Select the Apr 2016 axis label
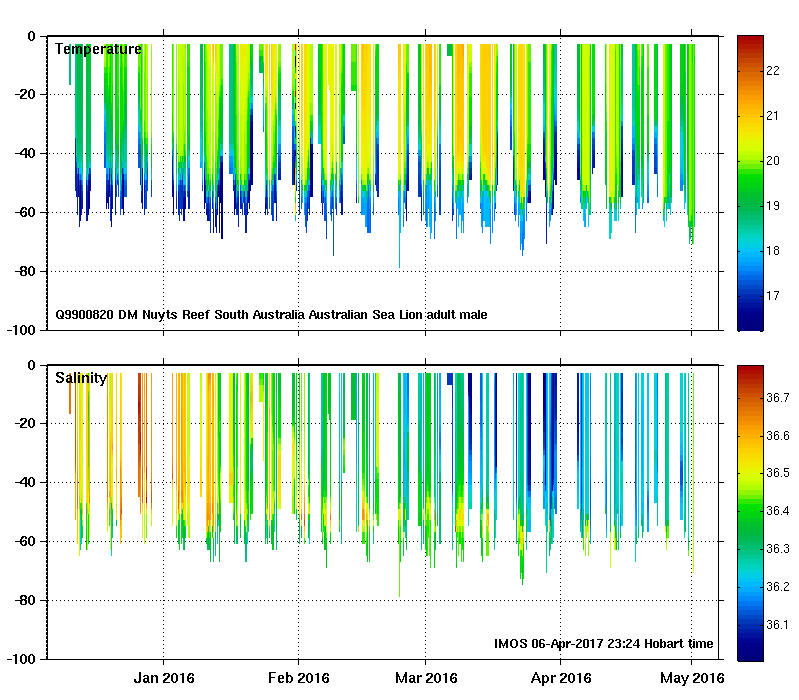This screenshot has width=799, height=700. 561,678
